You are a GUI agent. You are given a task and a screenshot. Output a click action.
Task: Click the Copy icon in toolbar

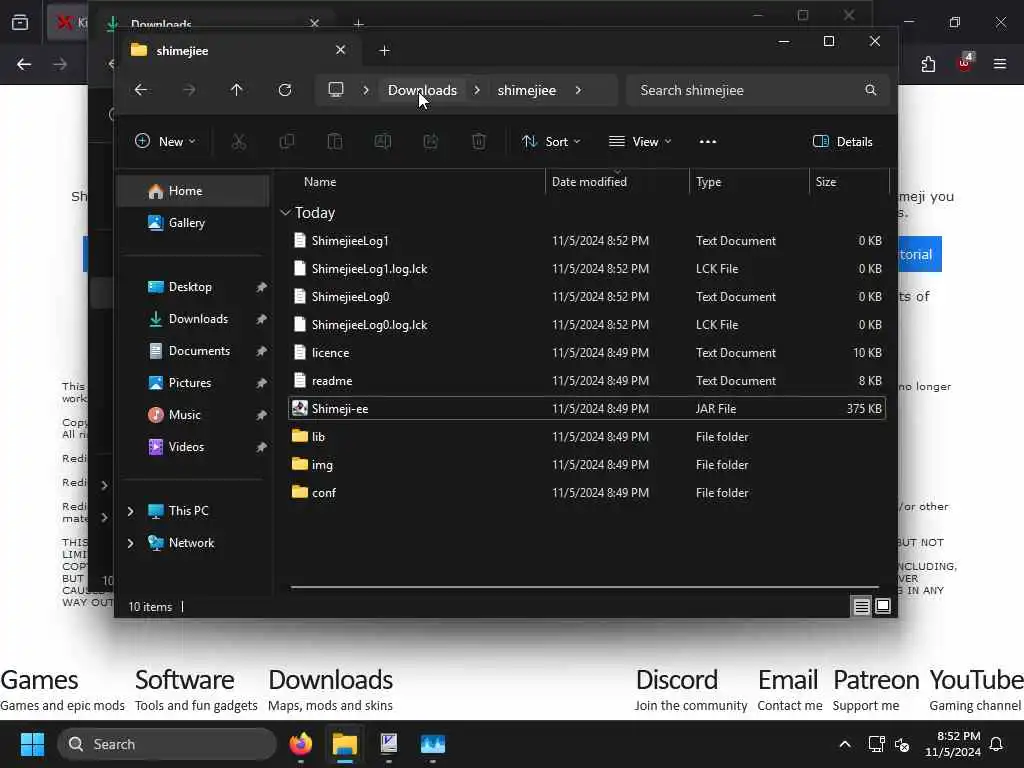(x=287, y=142)
